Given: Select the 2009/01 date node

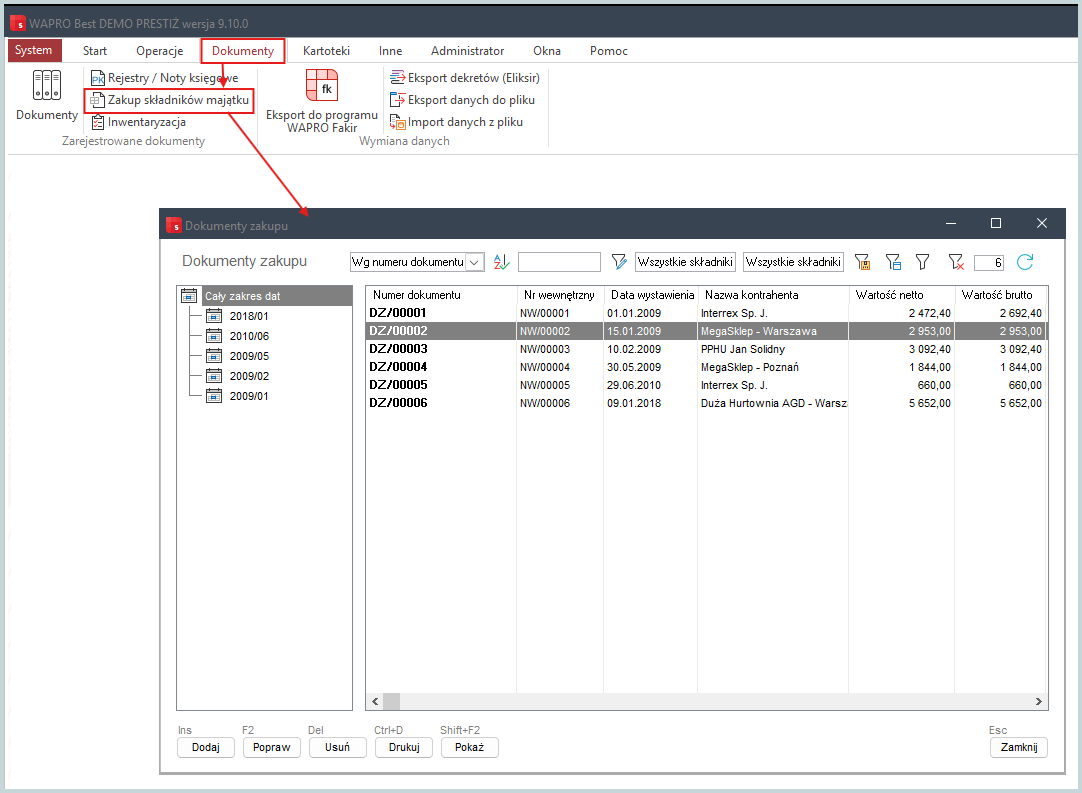Looking at the screenshot, I should (249, 396).
